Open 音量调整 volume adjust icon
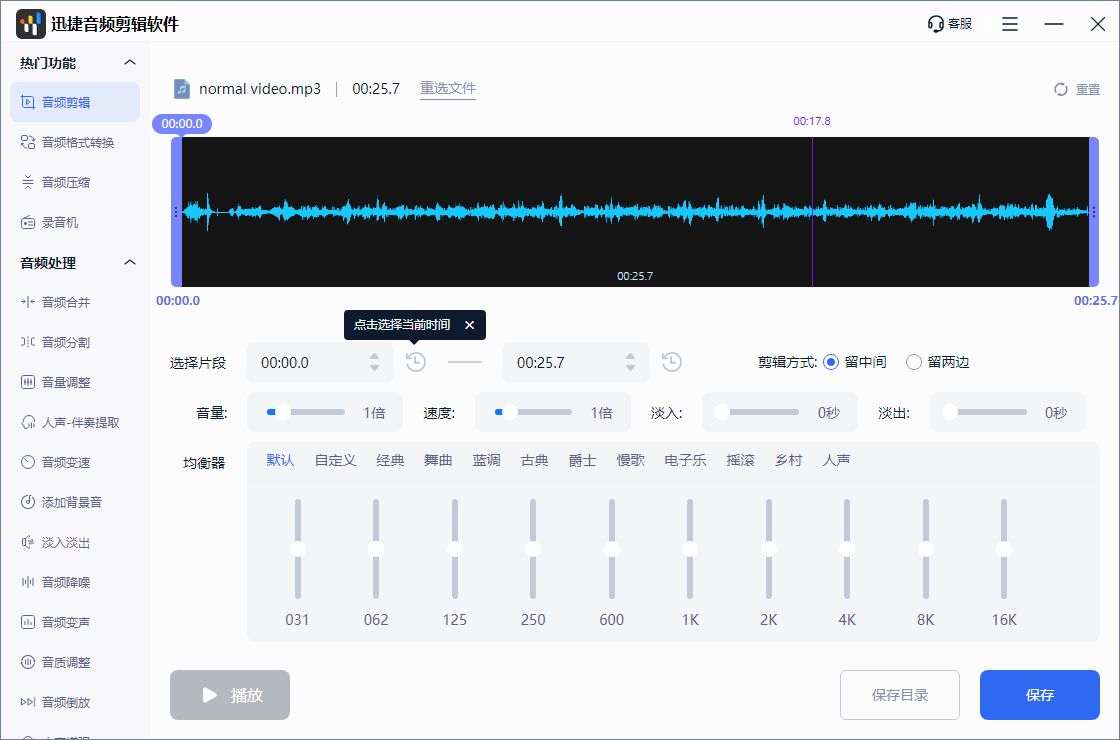 point(28,382)
